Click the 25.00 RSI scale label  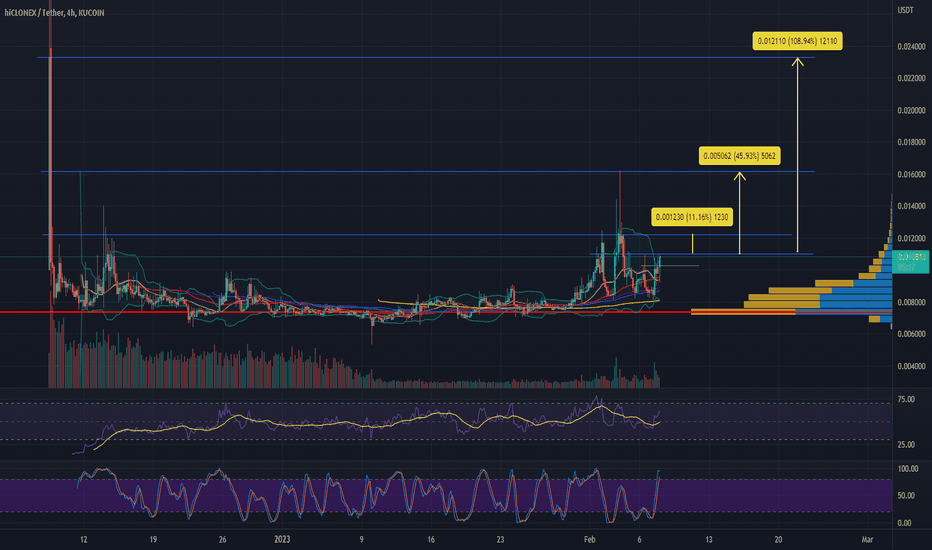[906, 445]
